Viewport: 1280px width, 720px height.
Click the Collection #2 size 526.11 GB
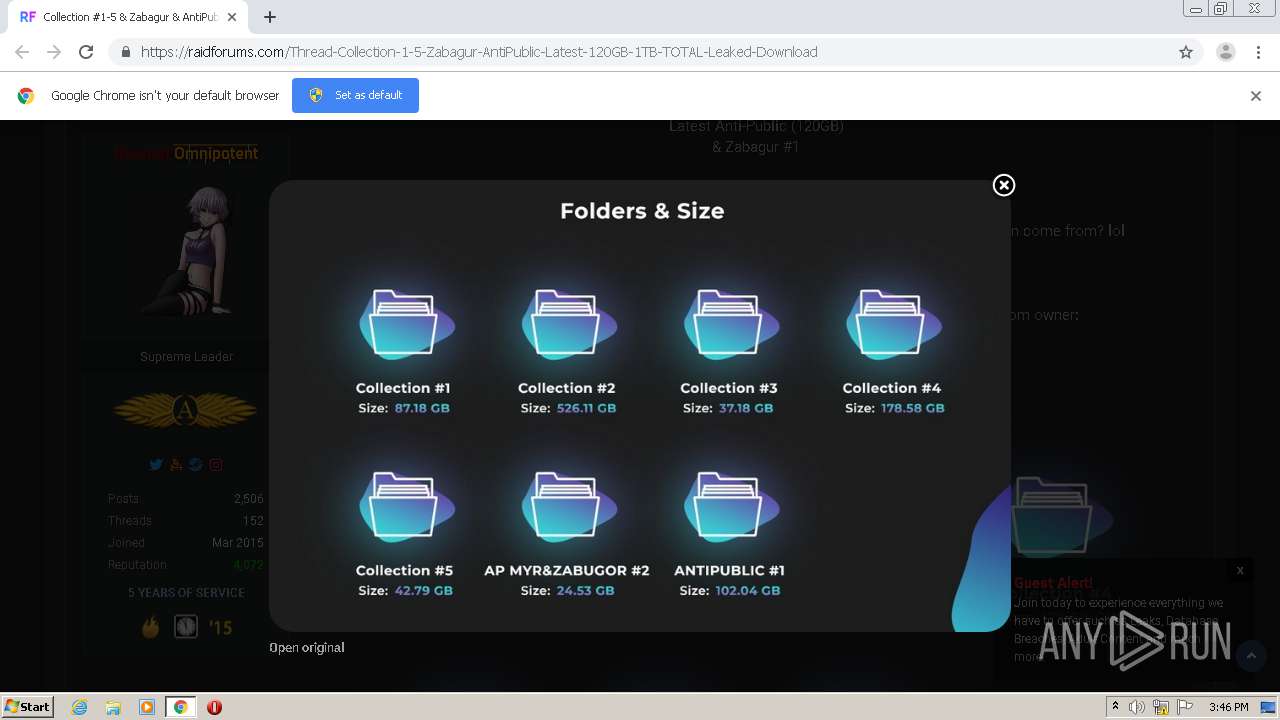click(586, 408)
